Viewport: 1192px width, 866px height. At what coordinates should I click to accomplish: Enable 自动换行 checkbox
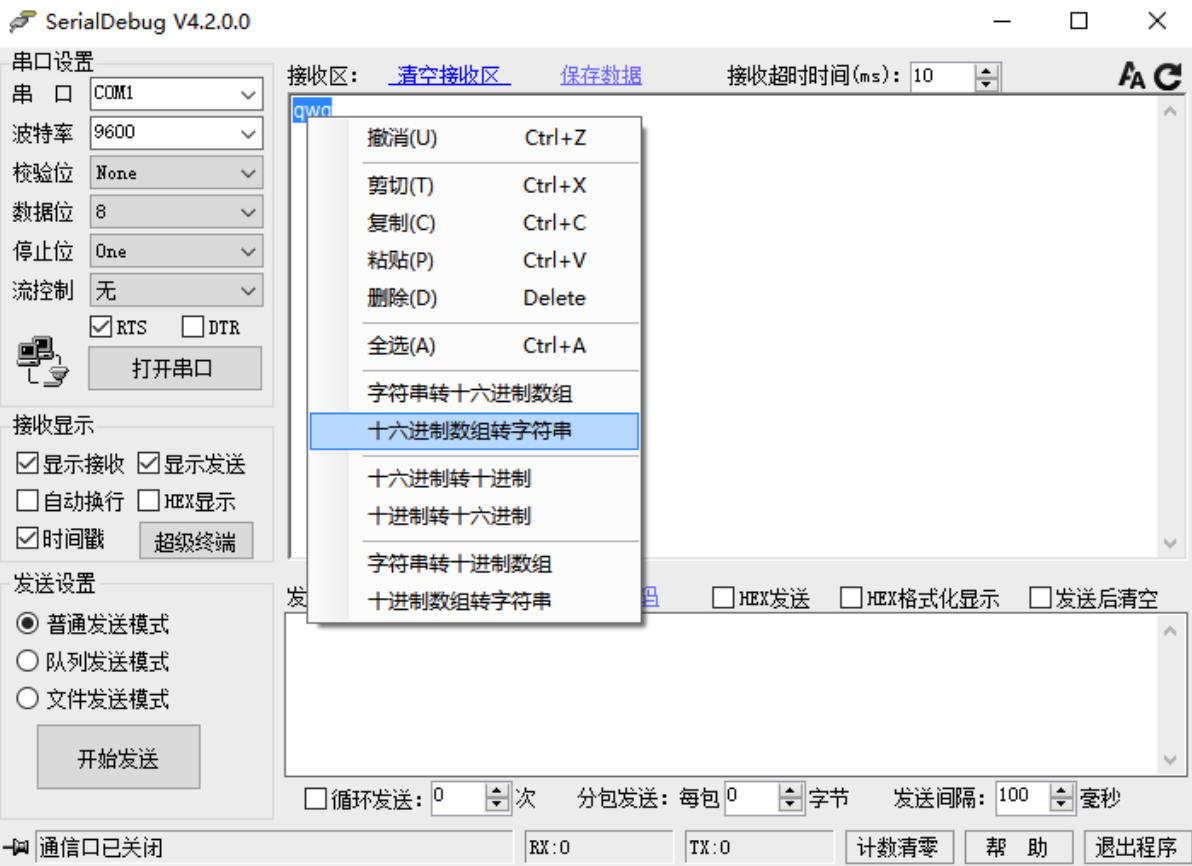coord(27,500)
